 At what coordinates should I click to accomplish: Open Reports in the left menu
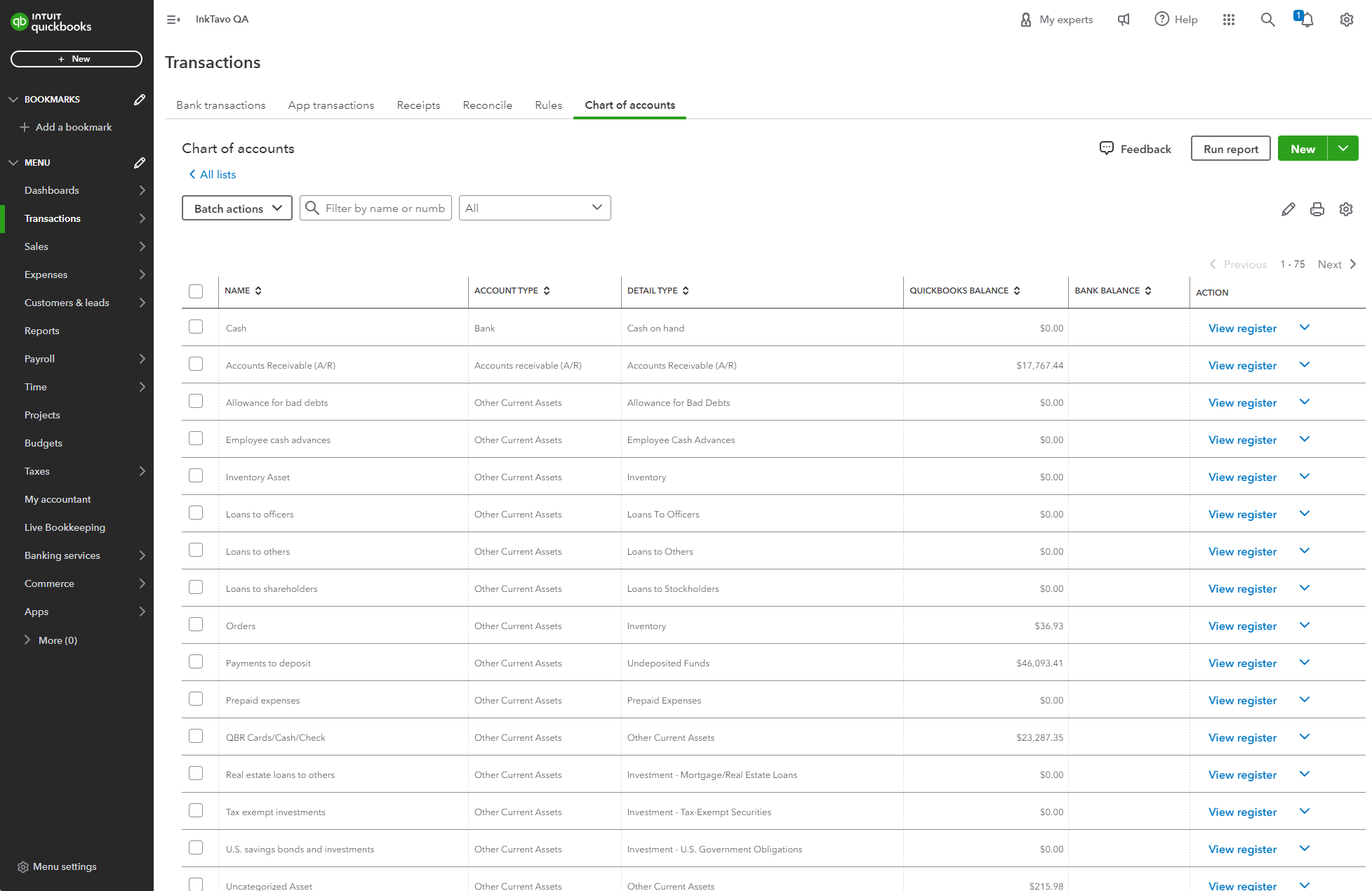(42, 331)
